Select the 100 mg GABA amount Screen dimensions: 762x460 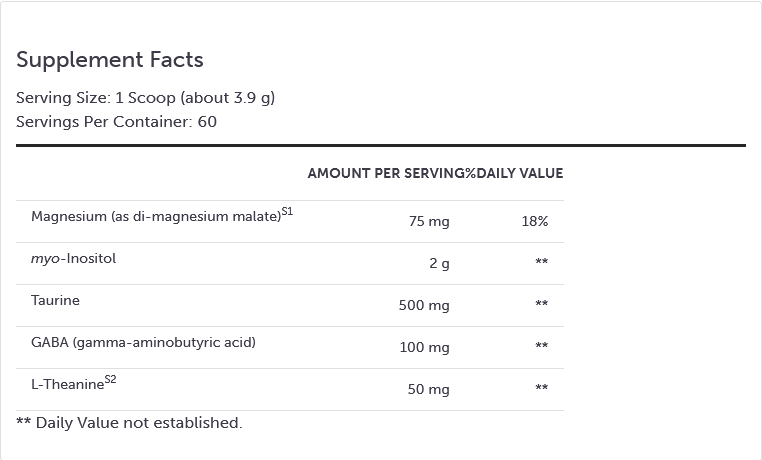pyautogui.click(x=424, y=347)
